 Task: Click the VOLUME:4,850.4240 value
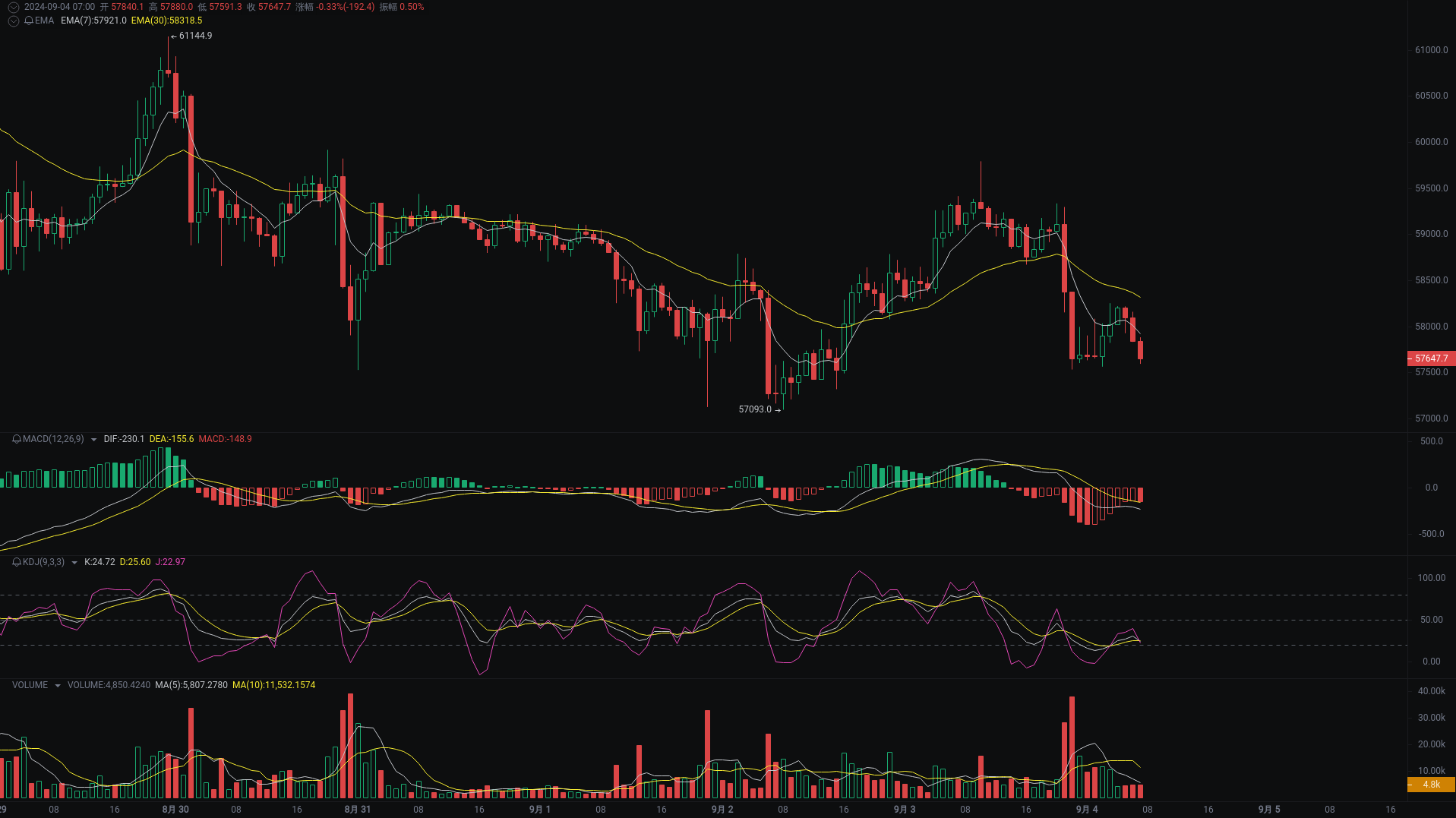(x=109, y=684)
